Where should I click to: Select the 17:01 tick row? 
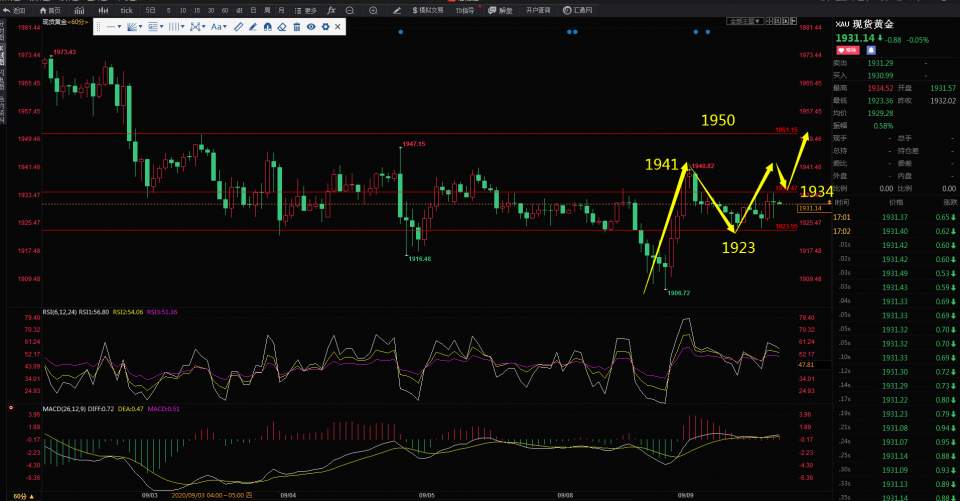pyautogui.click(x=896, y=217)
